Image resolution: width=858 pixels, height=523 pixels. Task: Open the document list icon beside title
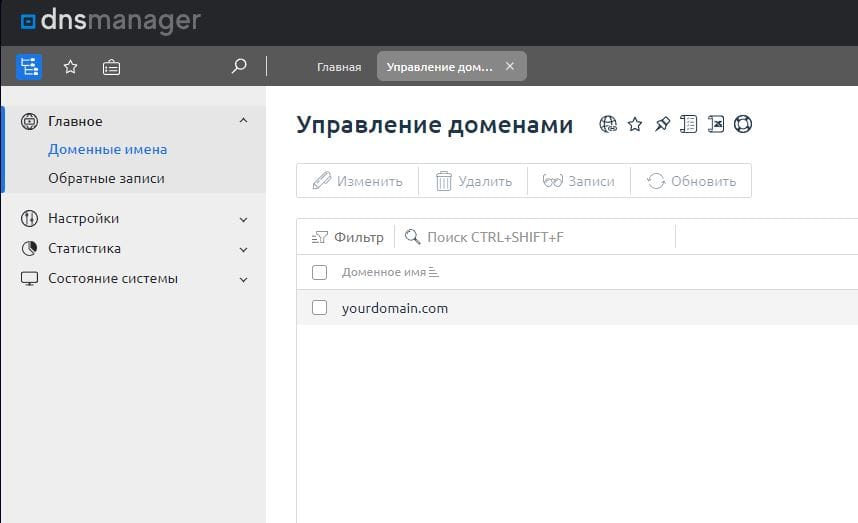688,124
